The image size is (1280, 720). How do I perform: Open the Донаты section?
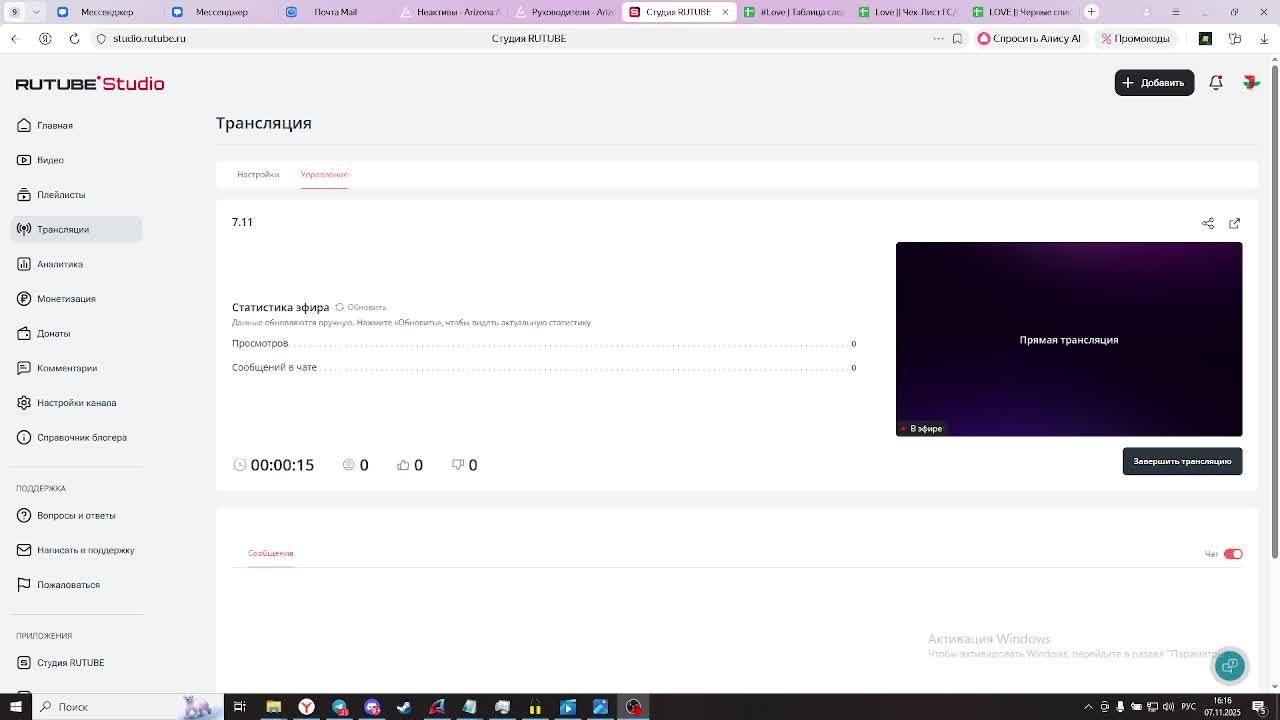76,333
